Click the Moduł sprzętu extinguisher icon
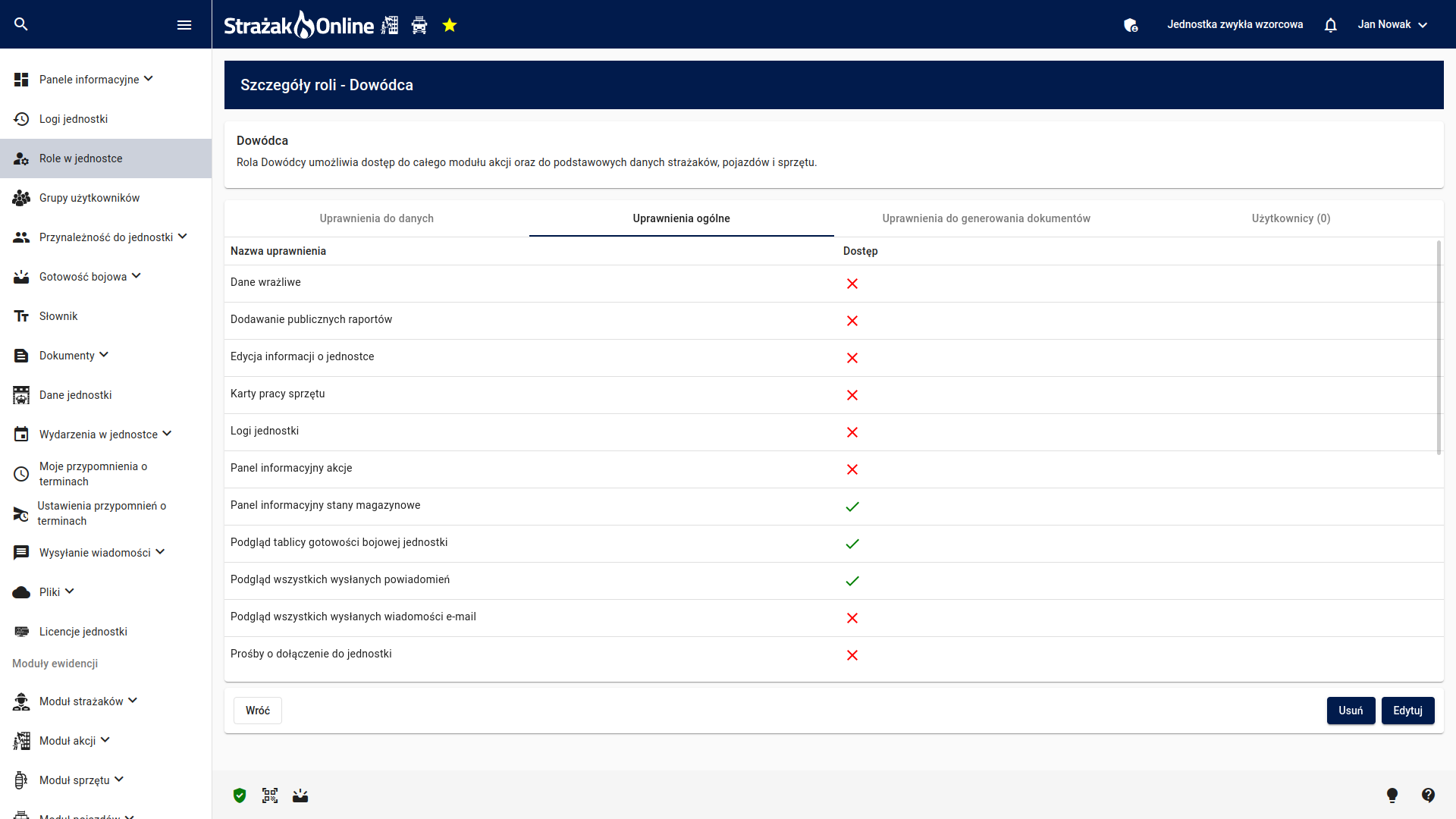Screen dimensions: 1456x819 [x=21, y=780]
